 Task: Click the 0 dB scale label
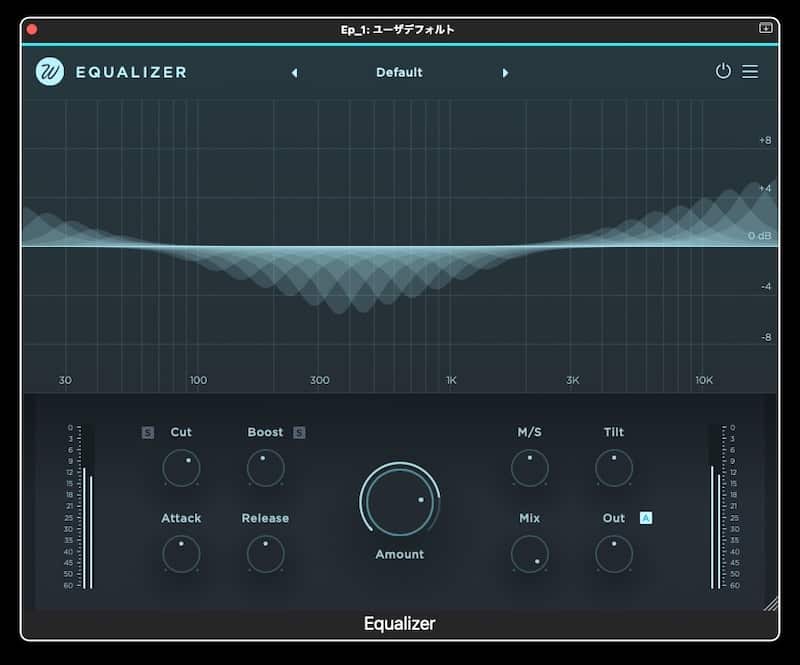pyautogui.click(x=759, y=236)
